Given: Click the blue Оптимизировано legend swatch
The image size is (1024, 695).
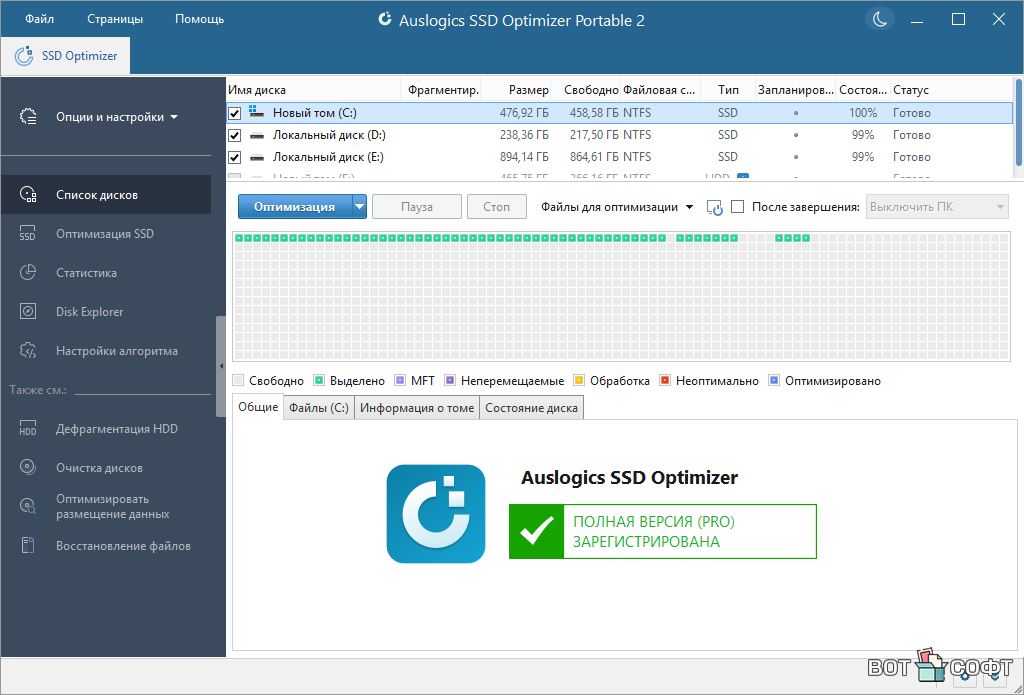Looking at the screenshot, I should 775,380.
